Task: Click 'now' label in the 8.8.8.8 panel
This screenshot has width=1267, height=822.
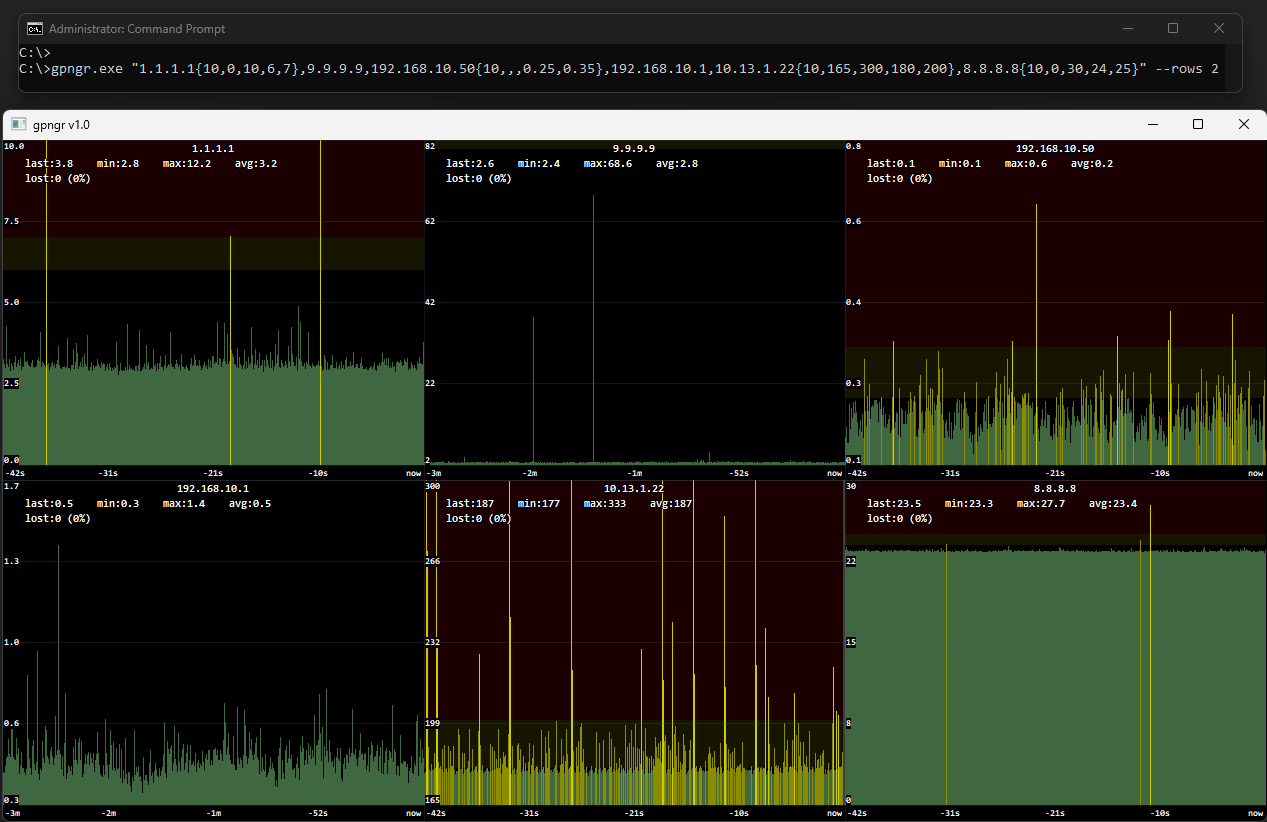Action: point(1256,813)
